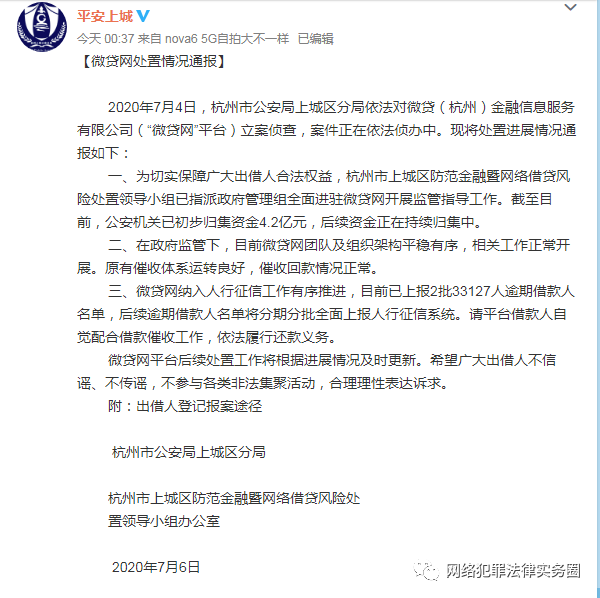Click the blue verified V badge
600x598 pixels.
point(143,16)
